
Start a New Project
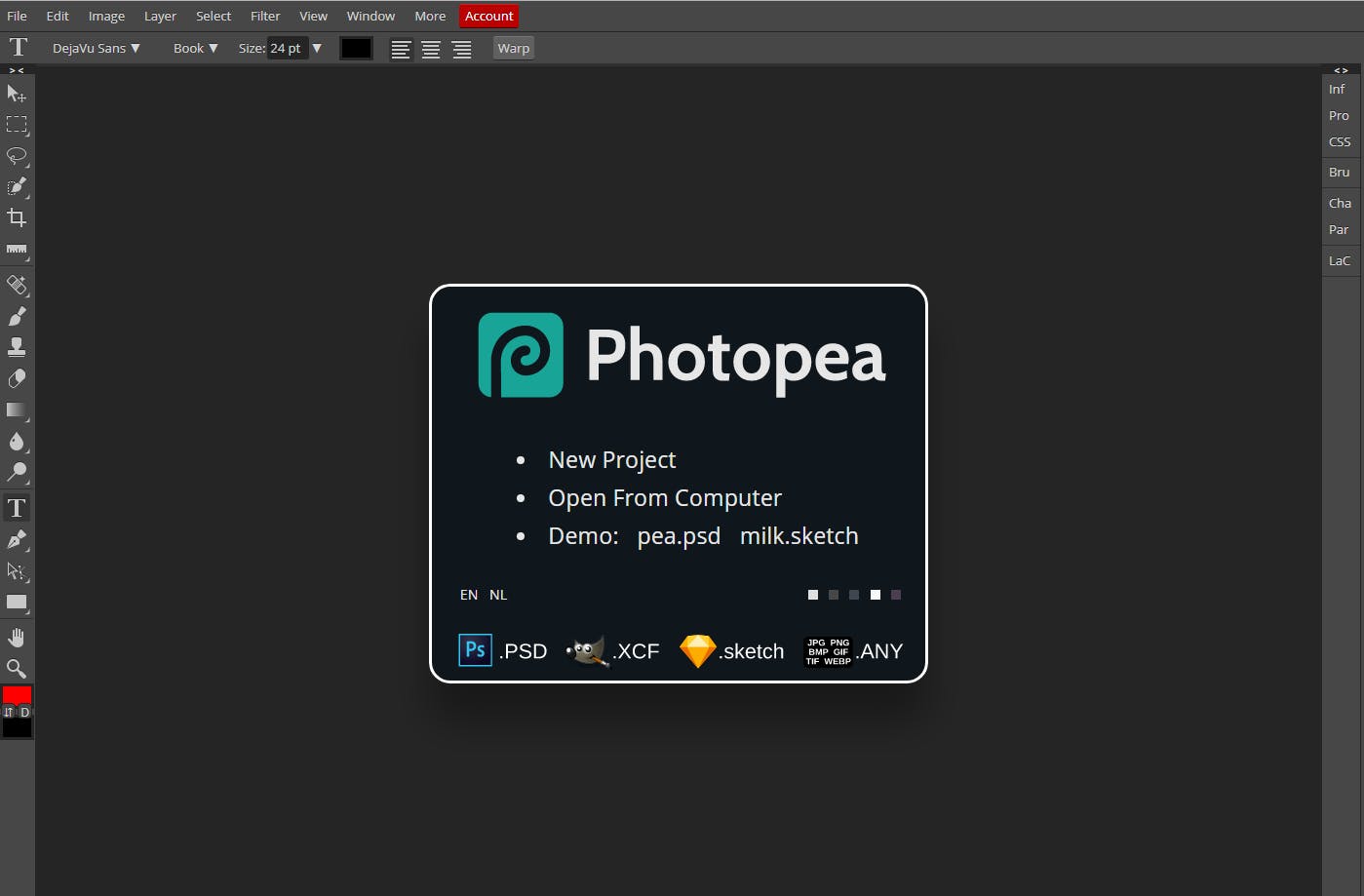pyautogui.click(x=612, y=460)
